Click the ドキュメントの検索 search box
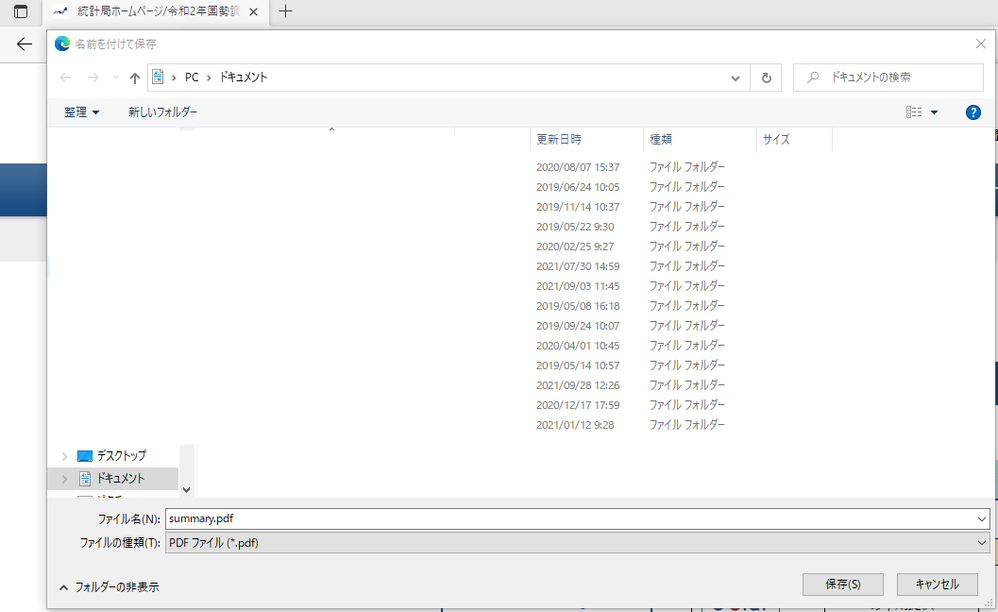 [x=888, y=78]
